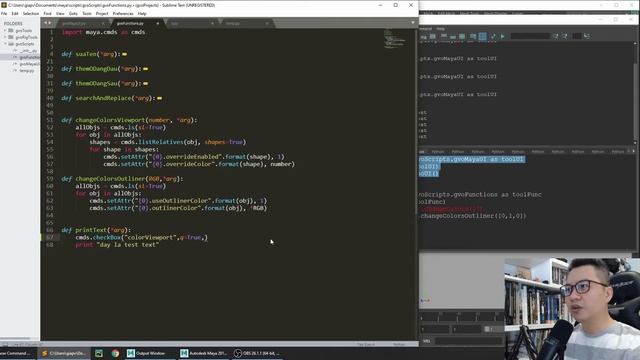Click the Clear All icon in Script Editor
Viewport: 640px width, 360px height.
click(x=462, y=36)
